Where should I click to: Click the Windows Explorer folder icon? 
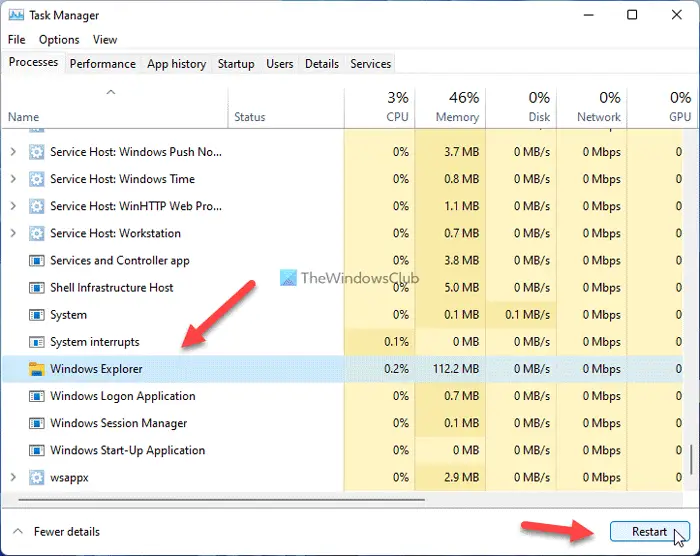37,369
